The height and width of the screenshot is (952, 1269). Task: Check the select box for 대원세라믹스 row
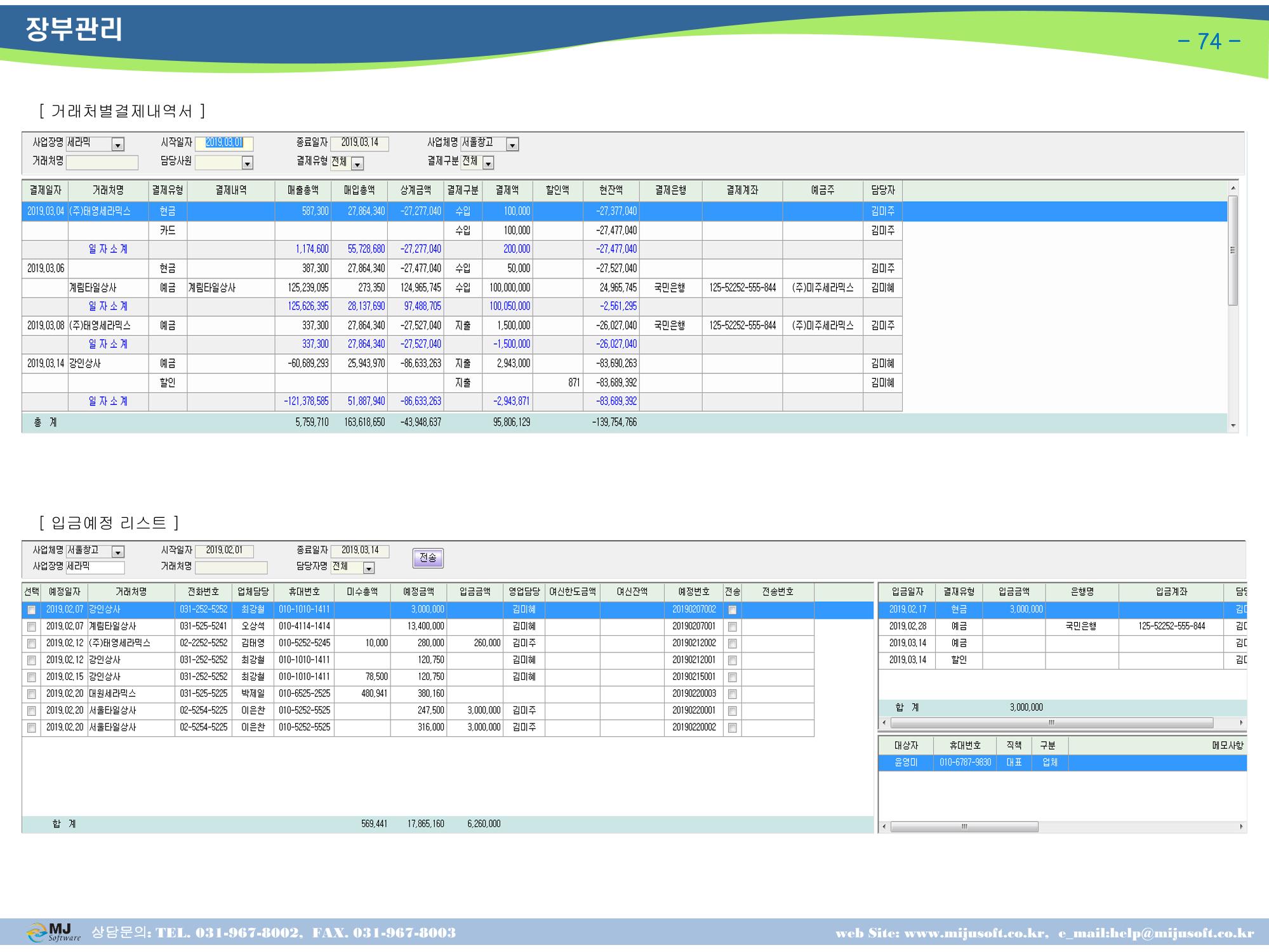point(31,694)
